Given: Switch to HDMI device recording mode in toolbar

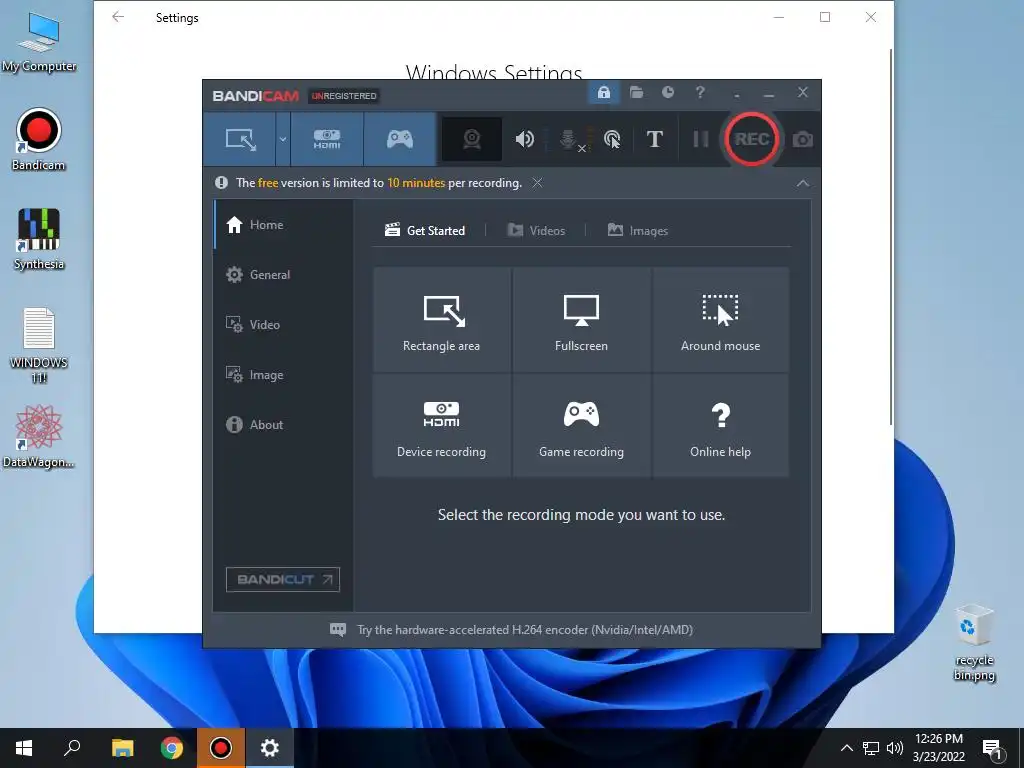Looking at the screenshot, I should (x=327, y=139).
